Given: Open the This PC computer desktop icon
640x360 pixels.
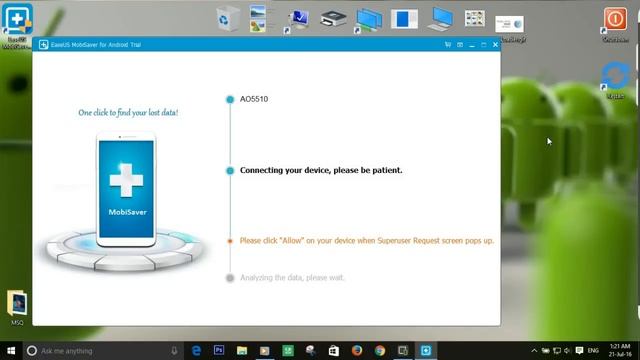Looking at the screenshot, I should point(440,19).
